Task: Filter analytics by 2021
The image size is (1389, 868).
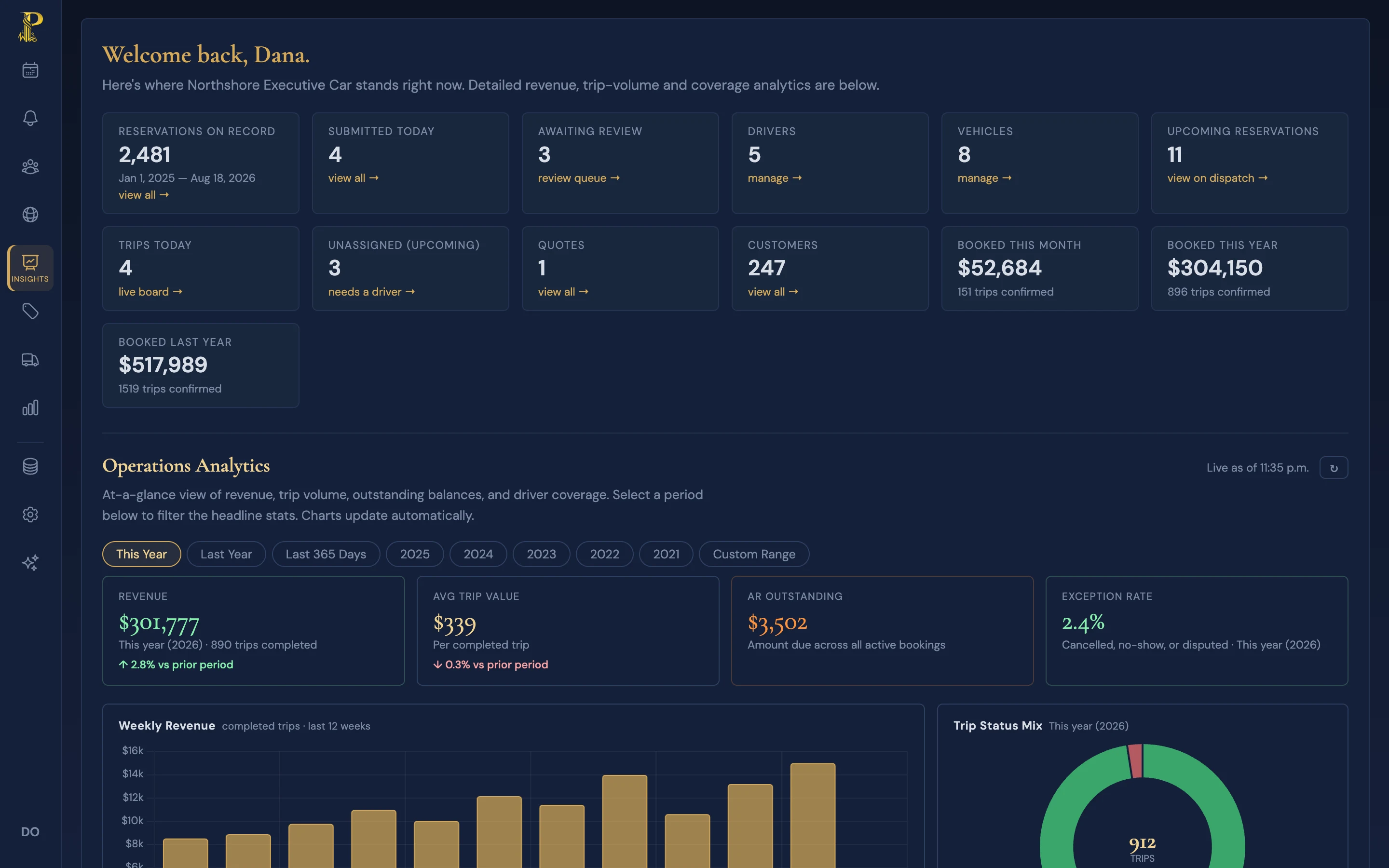Action: point(666,554)
